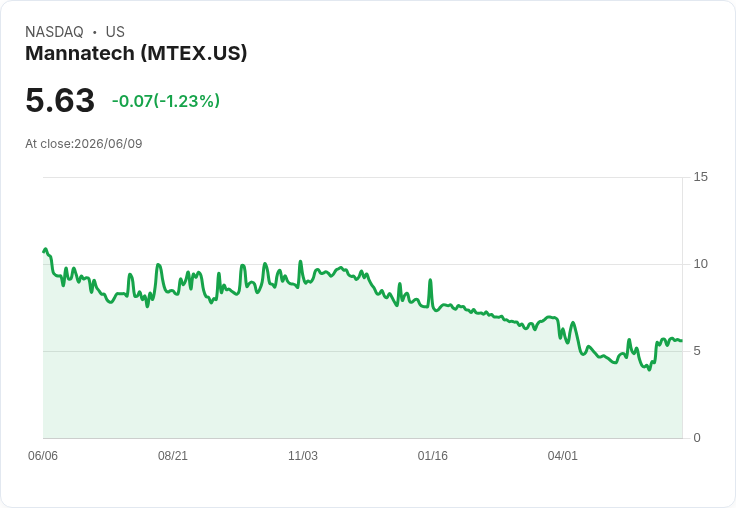Click the 01/16 date axis label
The width and height of the screenshot is (736, 508).
coord(433,455)
